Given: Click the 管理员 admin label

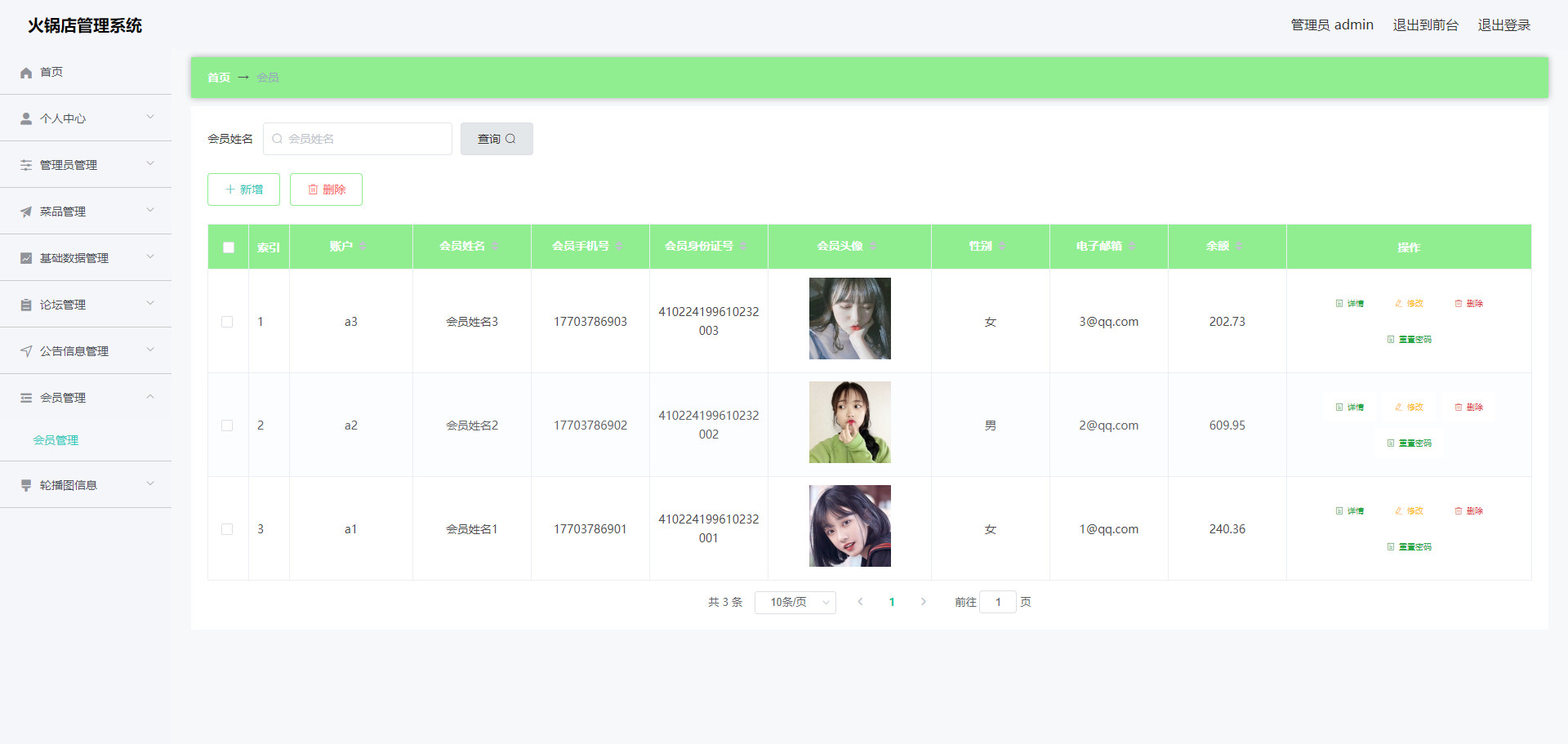Looking at the screenshot, I should click(x=1332, y=25).
